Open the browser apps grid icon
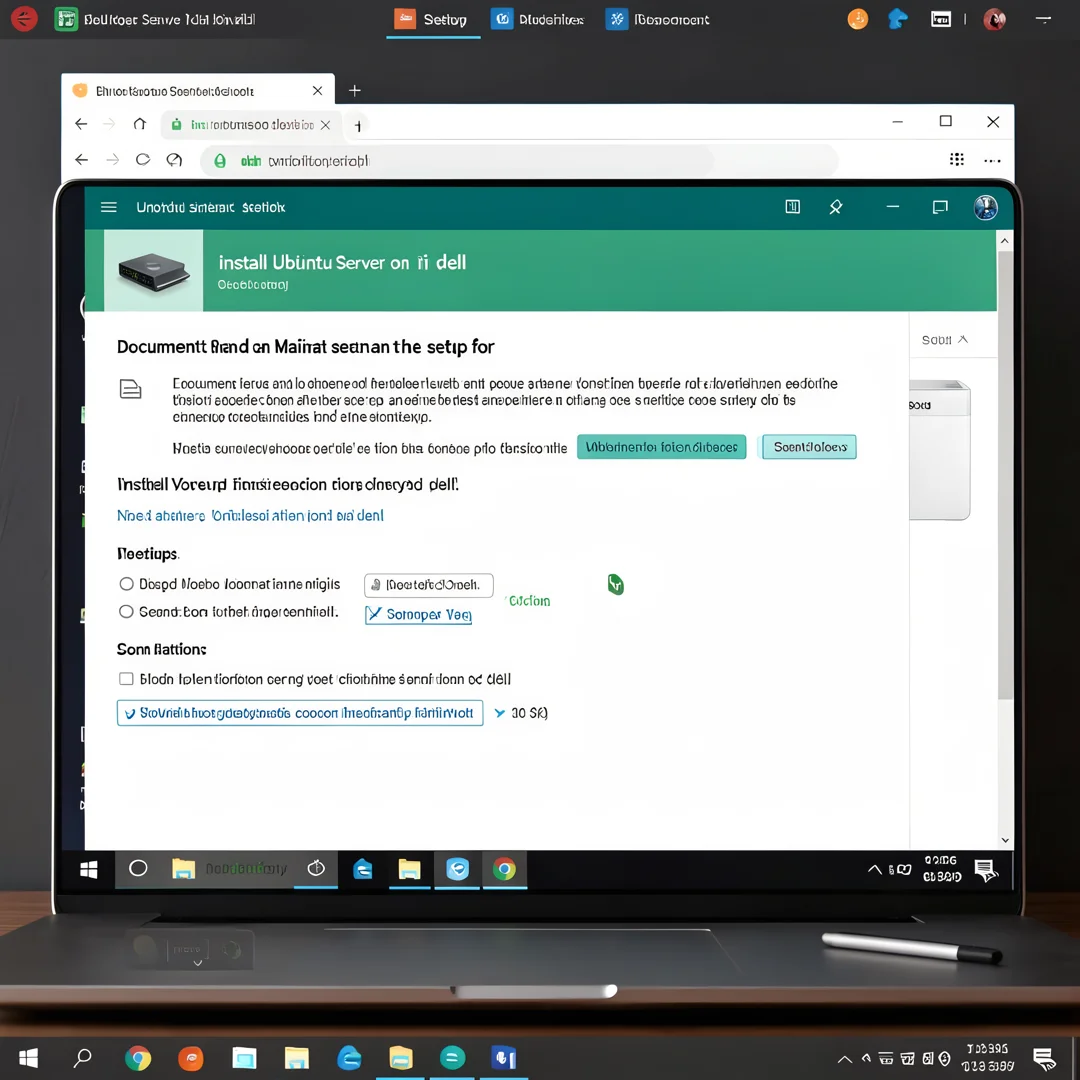This screenshot has height=1080, width=1080. 957,160
